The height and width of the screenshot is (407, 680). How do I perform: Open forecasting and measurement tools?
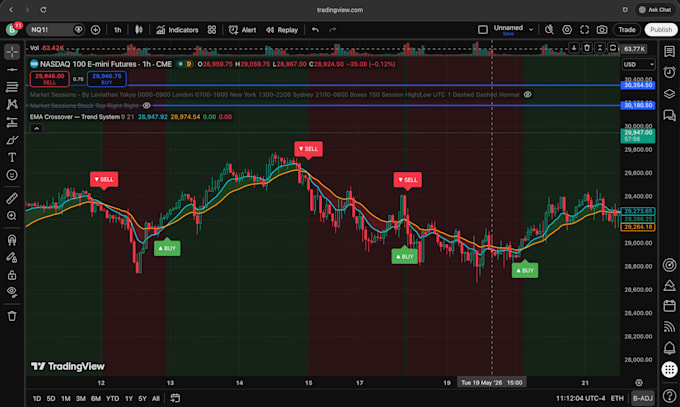[x=12, y=122]
